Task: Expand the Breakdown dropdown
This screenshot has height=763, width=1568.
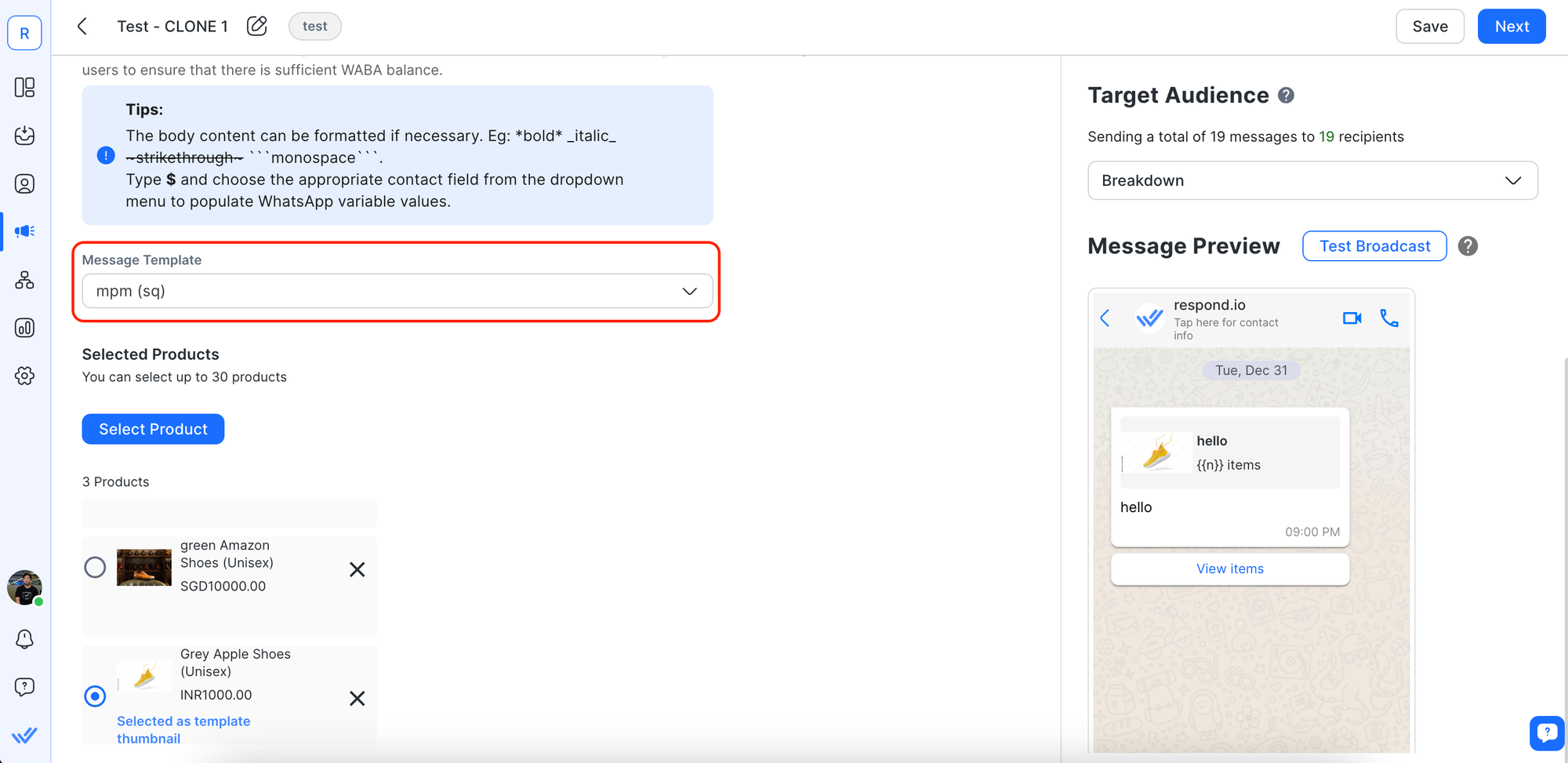Action: 1312,180
